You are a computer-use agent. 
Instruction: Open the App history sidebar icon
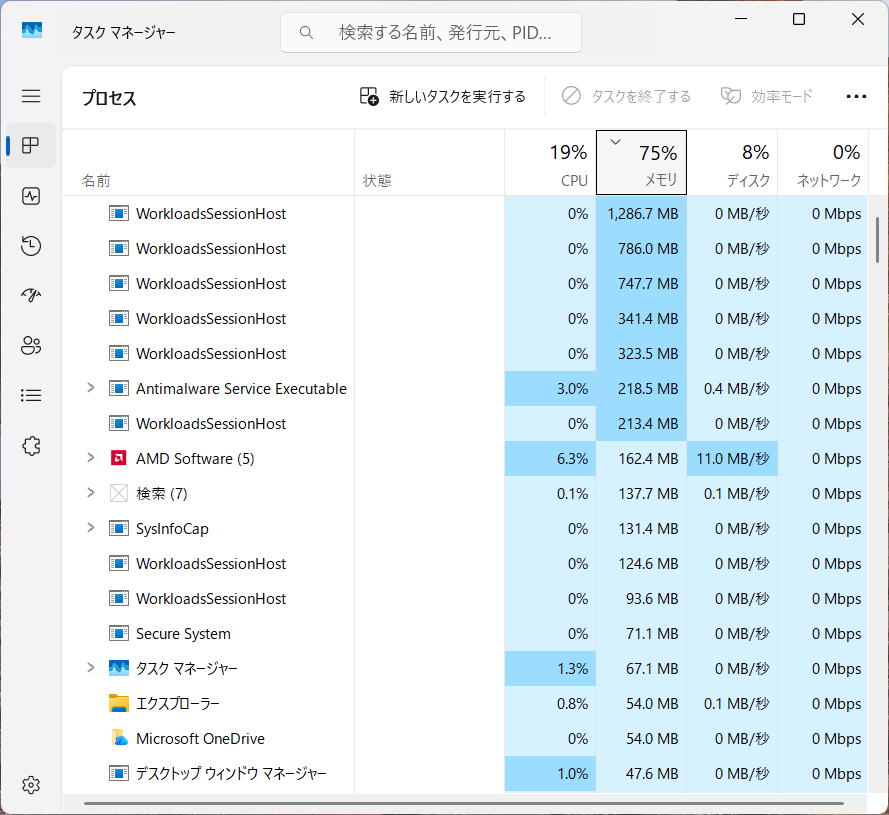point(30,245)
